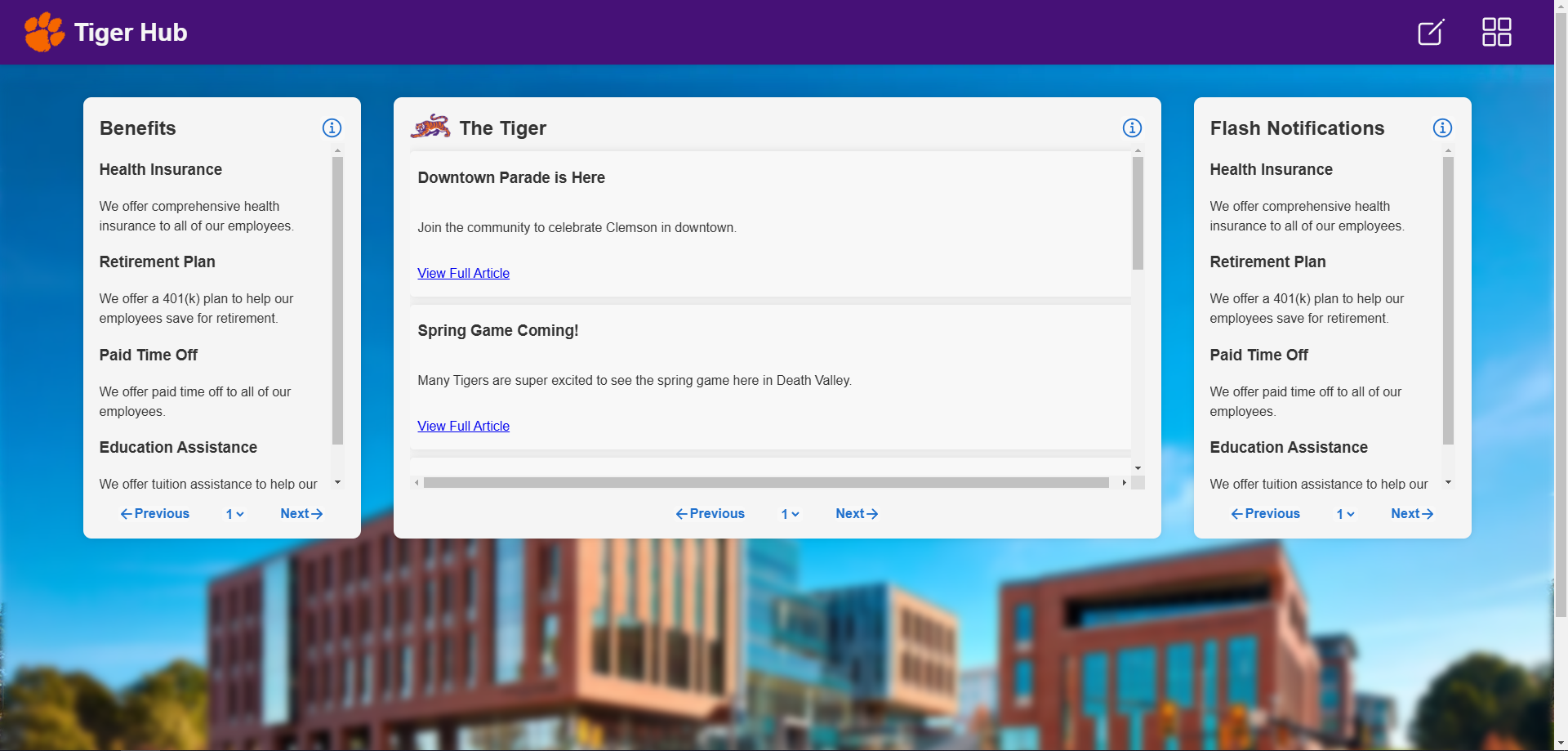Go to previous page in Benefits
The height and width of the screenshot is (751, 1568).
(155, 514)
